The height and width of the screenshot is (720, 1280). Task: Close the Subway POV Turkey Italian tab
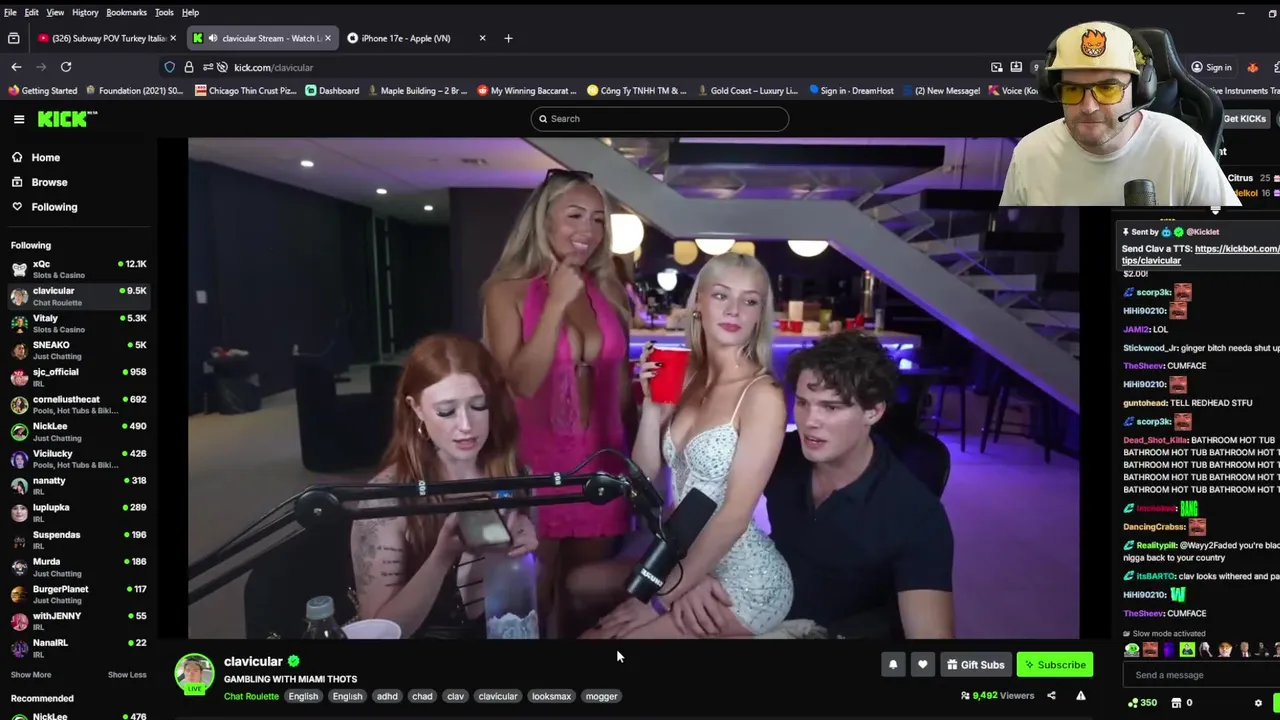pos(173,38)
